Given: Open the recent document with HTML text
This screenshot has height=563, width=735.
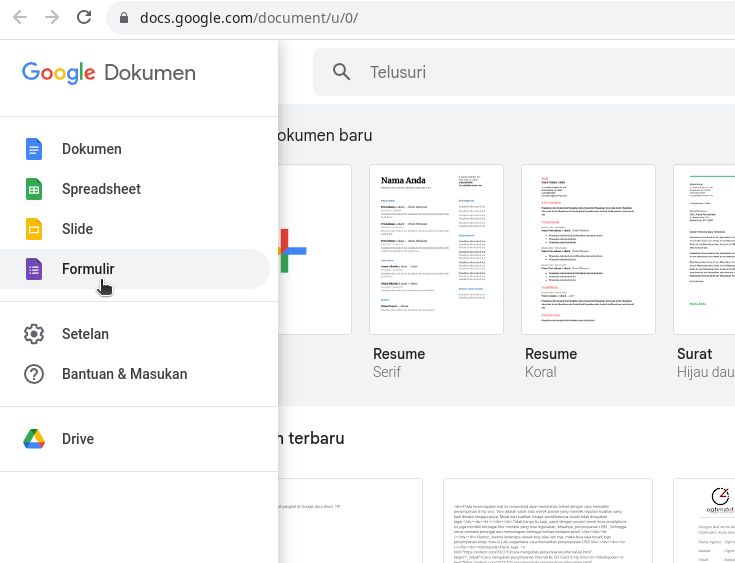Looking at the screenshot, I should (x=548, y=520).
